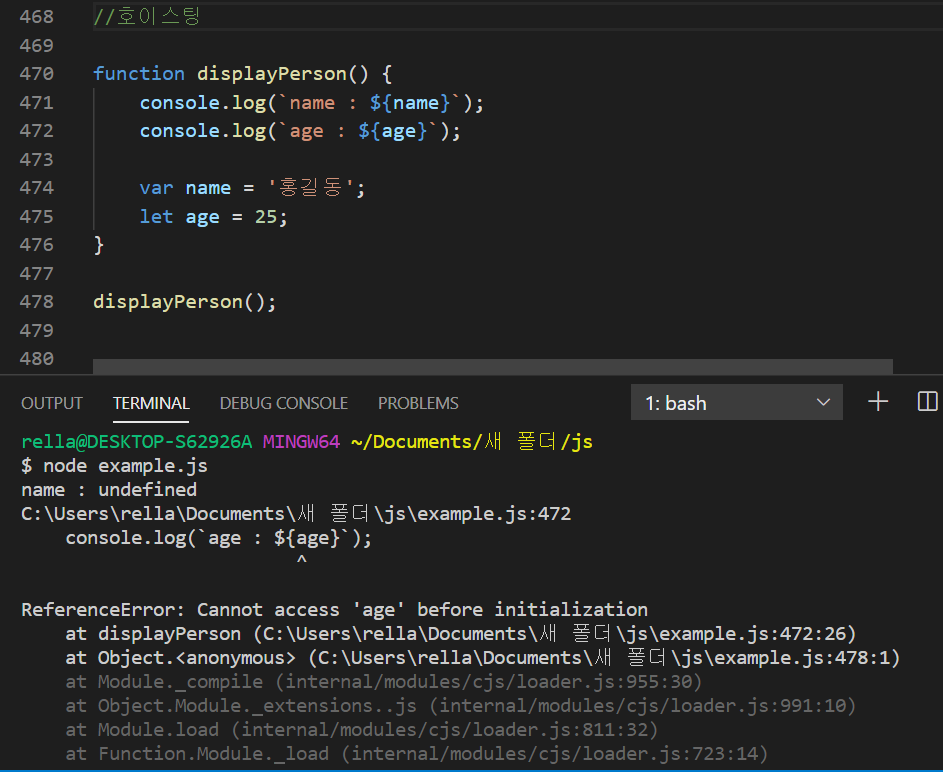Click the 'at Module.load' stack line
This screenshot has height=772, width=943.
362,730
